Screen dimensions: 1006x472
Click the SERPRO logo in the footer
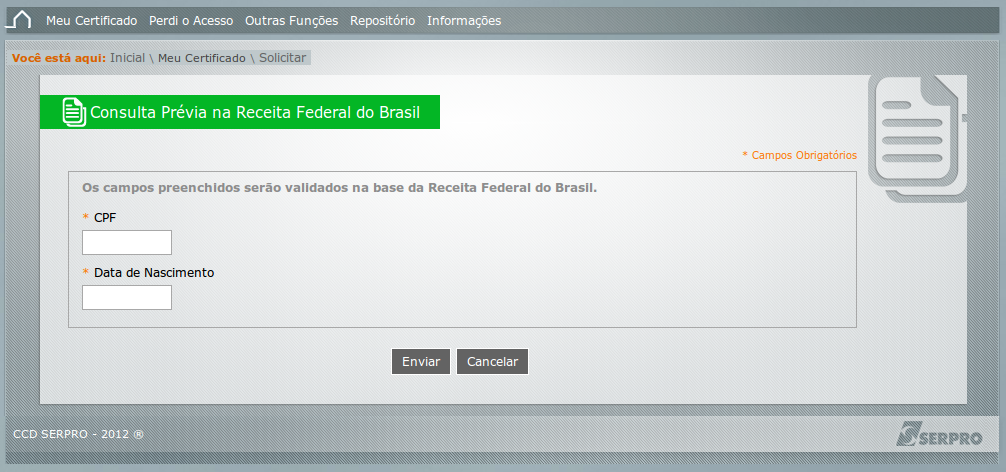click(x=939, y=434)
